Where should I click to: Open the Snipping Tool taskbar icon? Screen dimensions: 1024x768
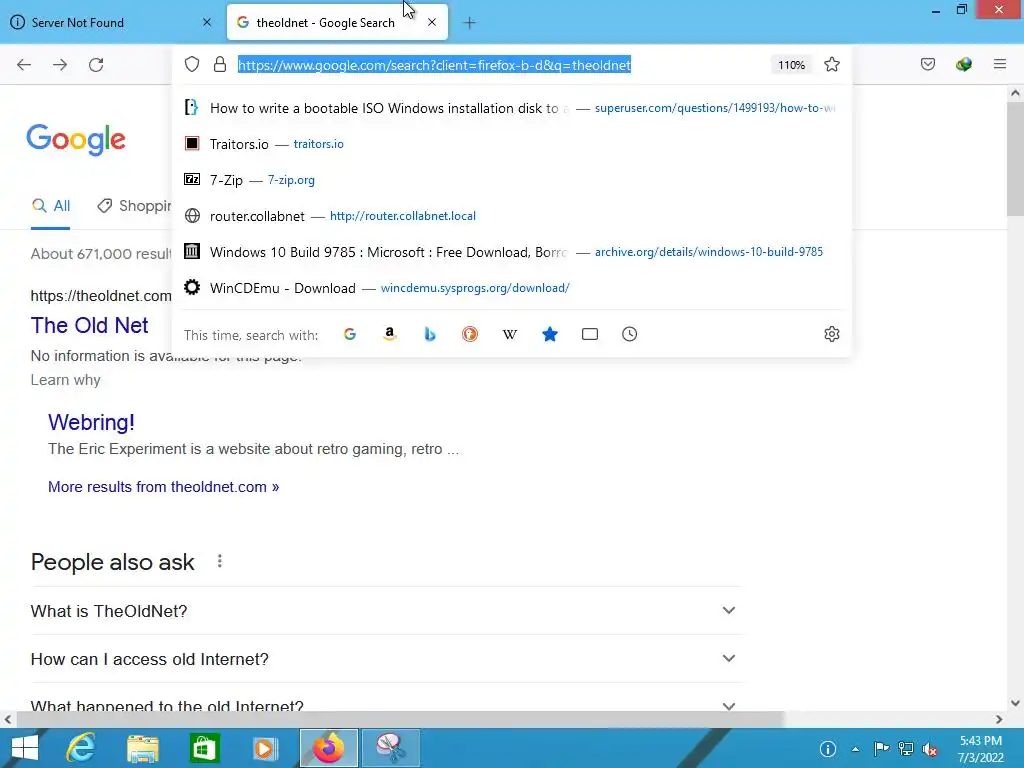point(391,748)
